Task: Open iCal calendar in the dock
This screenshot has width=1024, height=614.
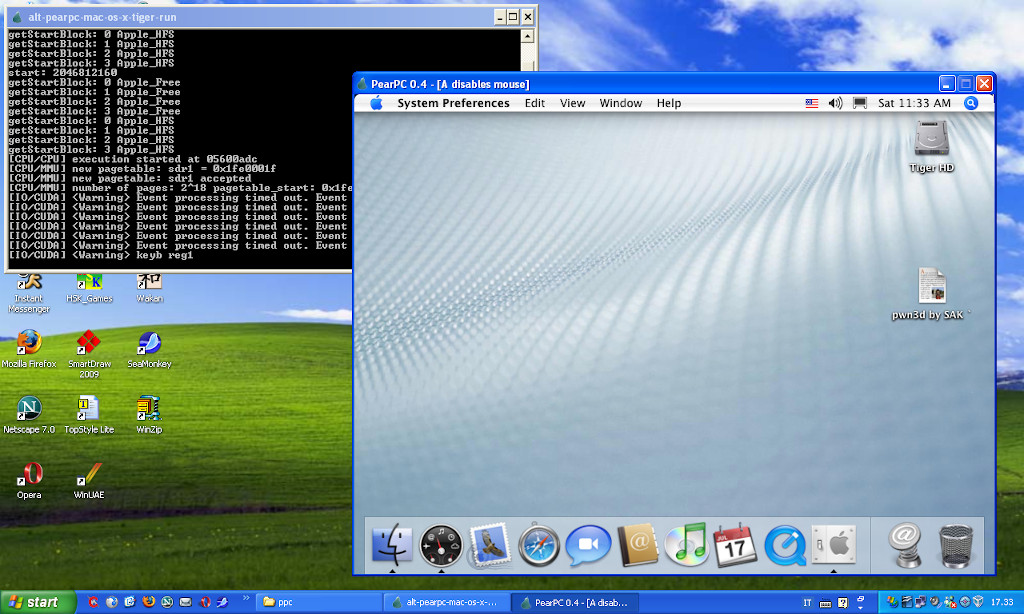Action: pyautogui.click(x=735, y=545)
